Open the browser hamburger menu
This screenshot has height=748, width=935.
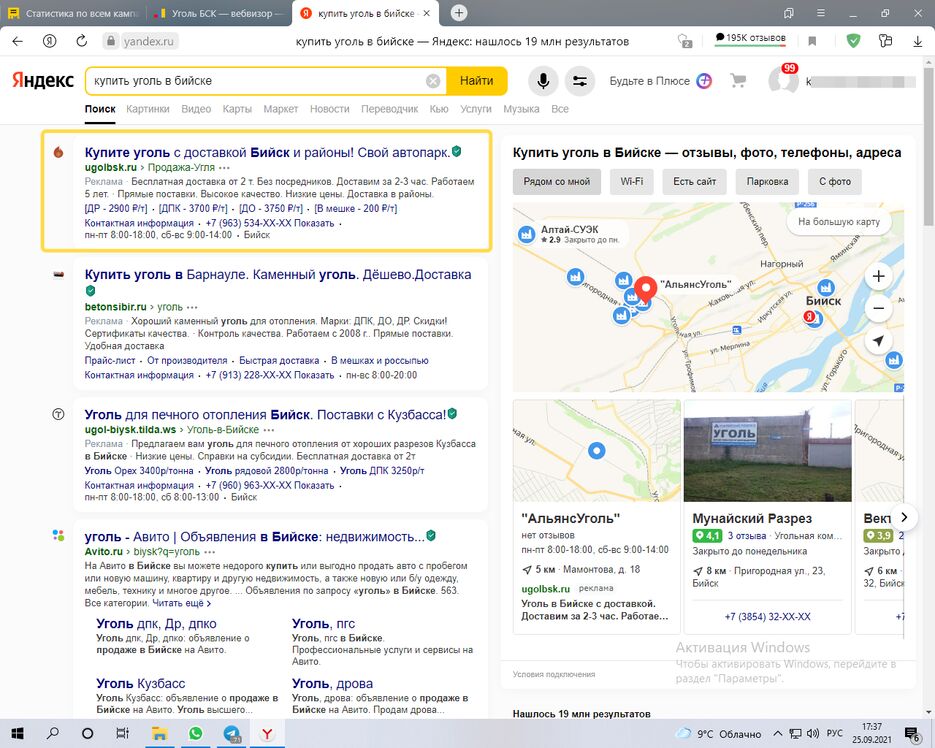821,13
